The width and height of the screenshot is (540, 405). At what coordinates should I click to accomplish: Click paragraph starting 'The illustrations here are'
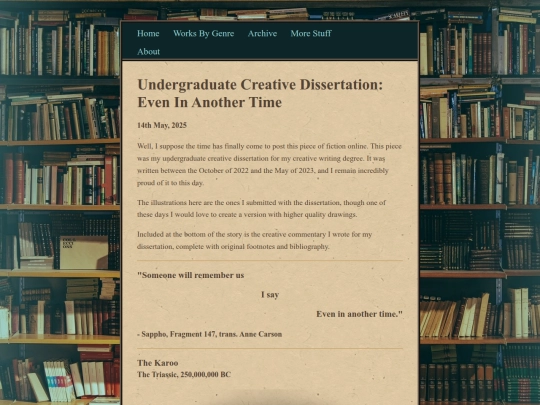coord(261,208)
